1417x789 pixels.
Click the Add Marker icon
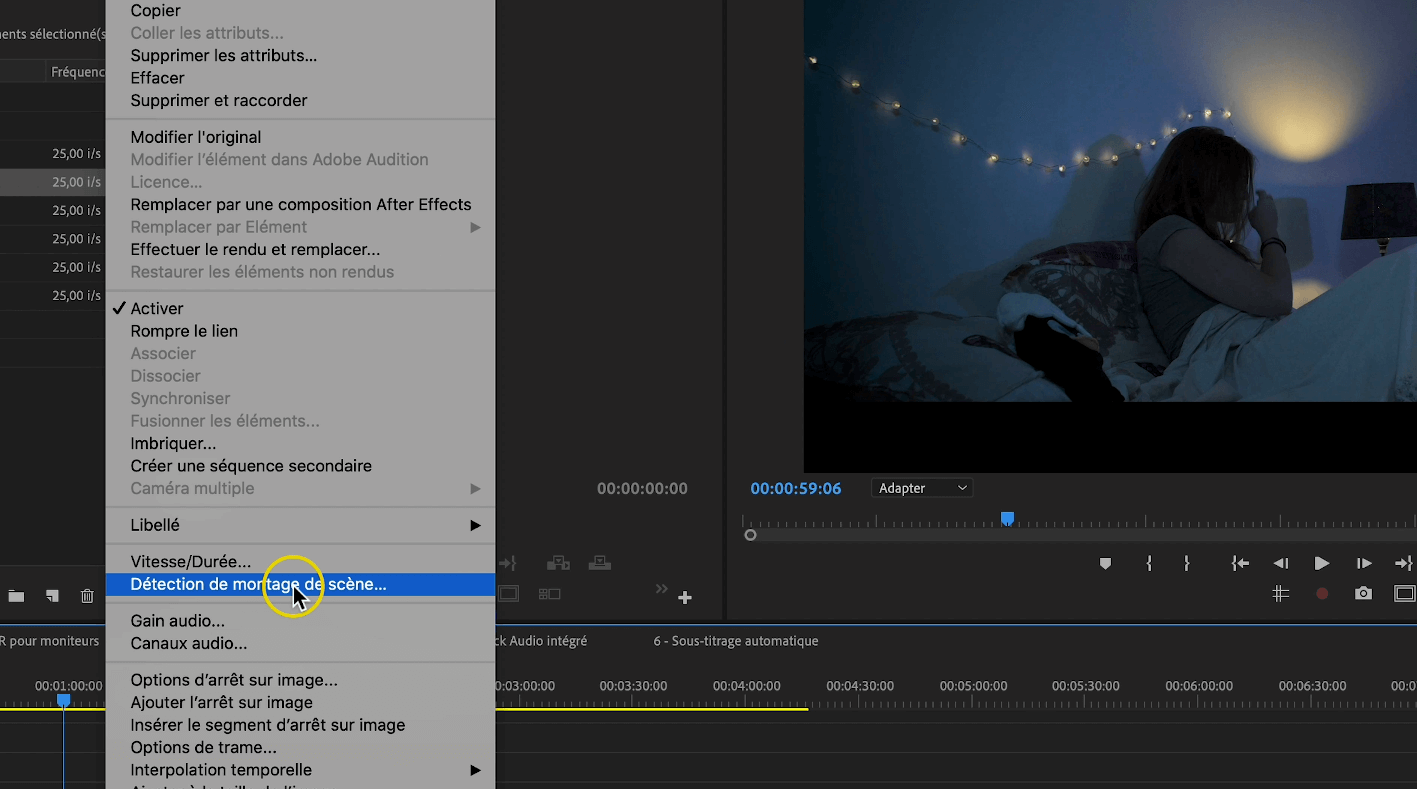(x=1105, y=563)
